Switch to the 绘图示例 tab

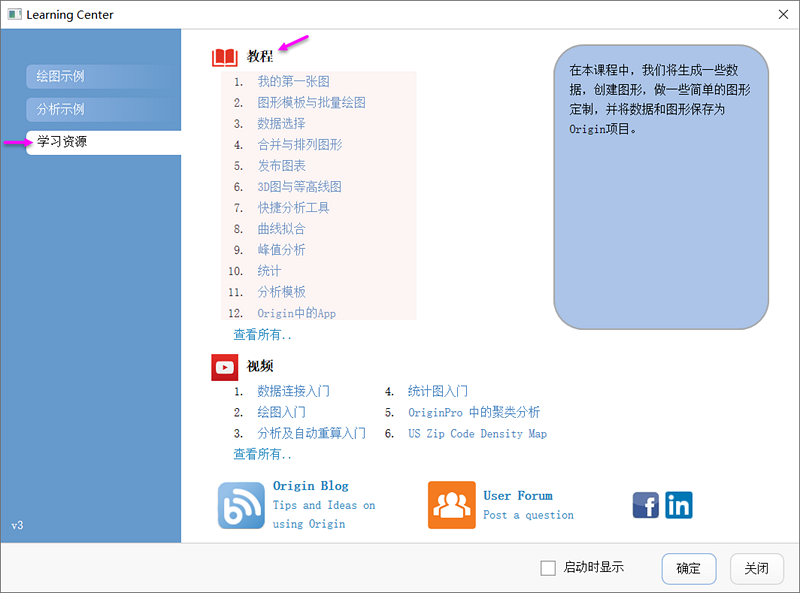(x=60, y=76)
